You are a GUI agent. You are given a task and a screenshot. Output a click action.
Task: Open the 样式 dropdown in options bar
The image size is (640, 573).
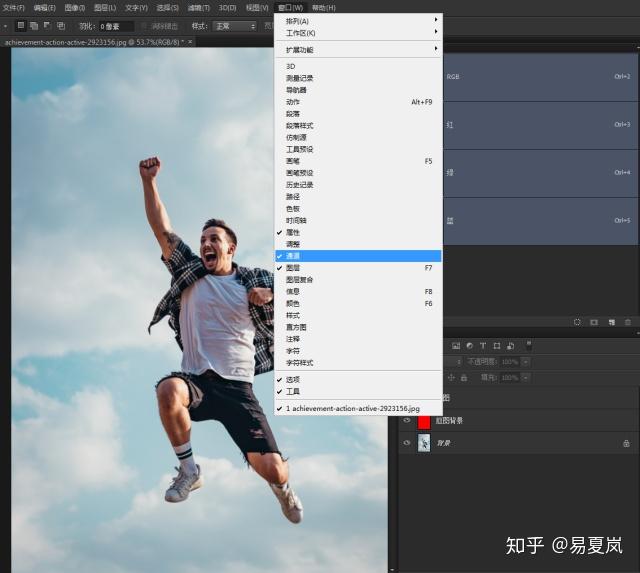[235, 26]
